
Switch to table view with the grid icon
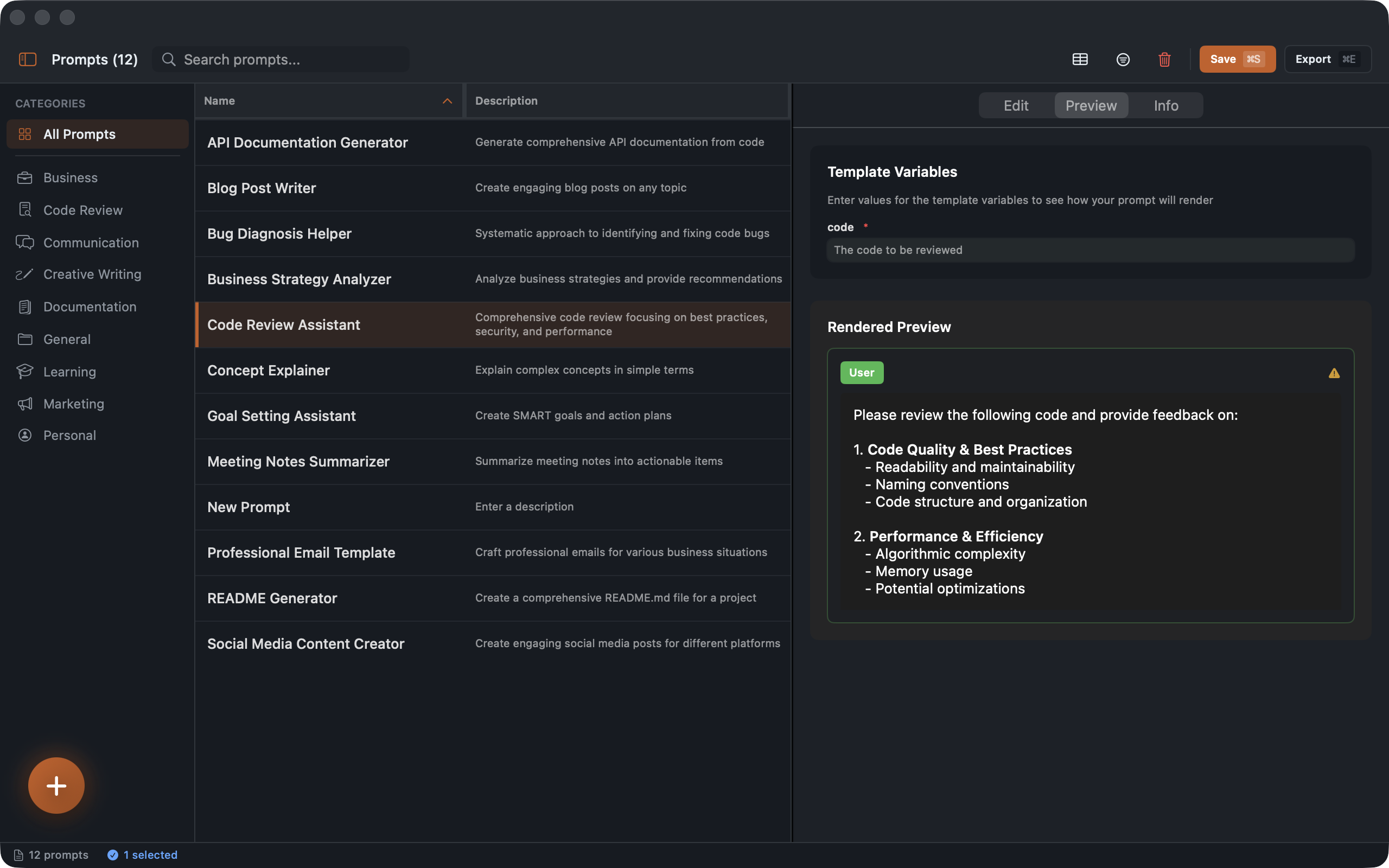click(1080, 59)
